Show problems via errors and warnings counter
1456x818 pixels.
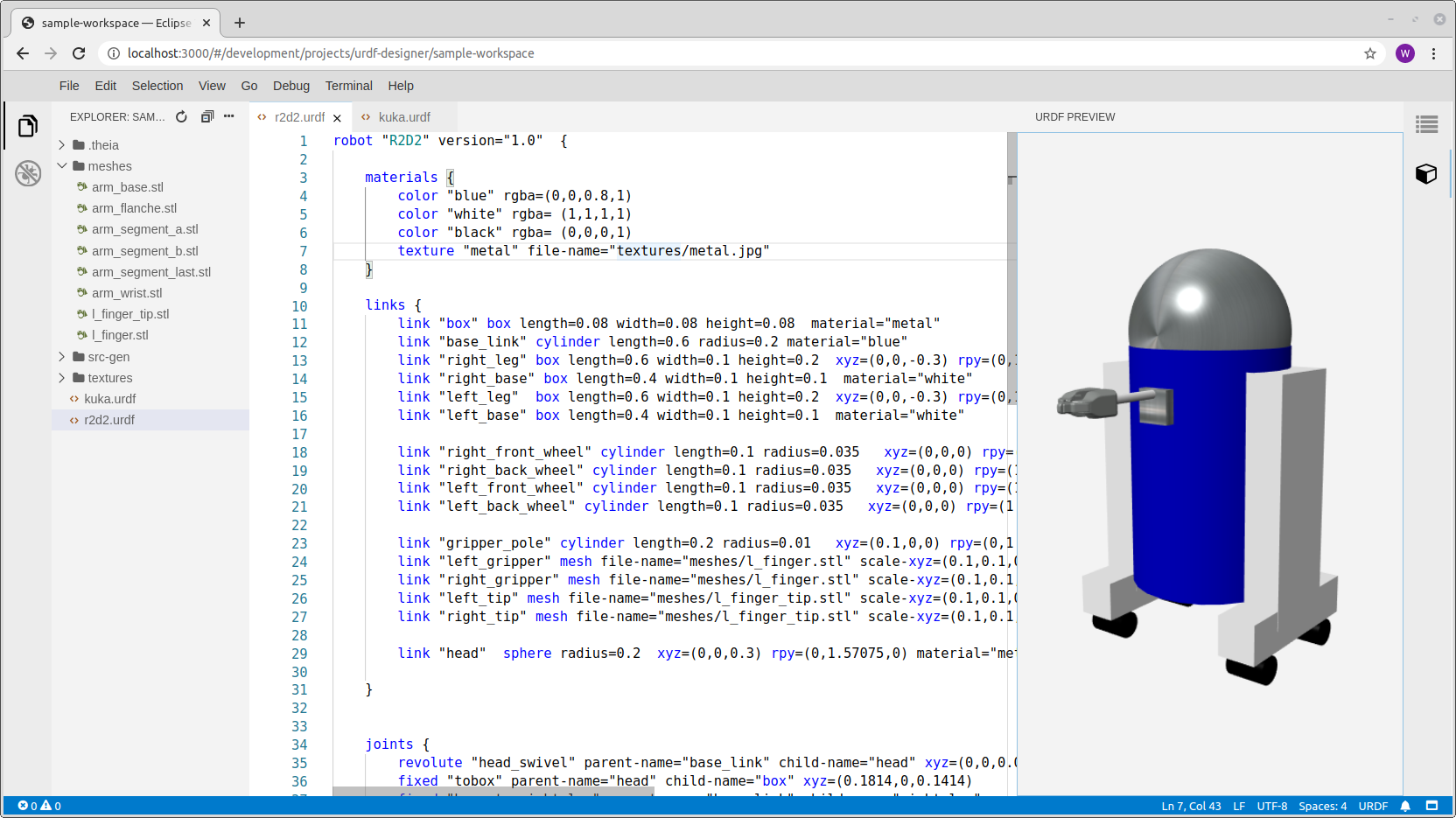point(39,806)
